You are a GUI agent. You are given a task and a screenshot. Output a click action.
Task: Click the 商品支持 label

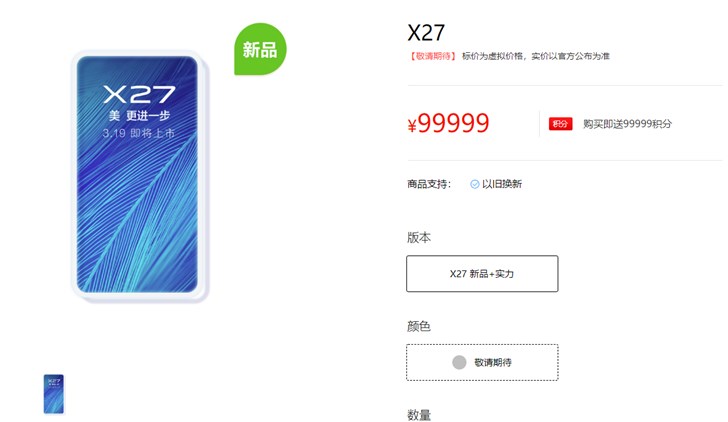429,184
